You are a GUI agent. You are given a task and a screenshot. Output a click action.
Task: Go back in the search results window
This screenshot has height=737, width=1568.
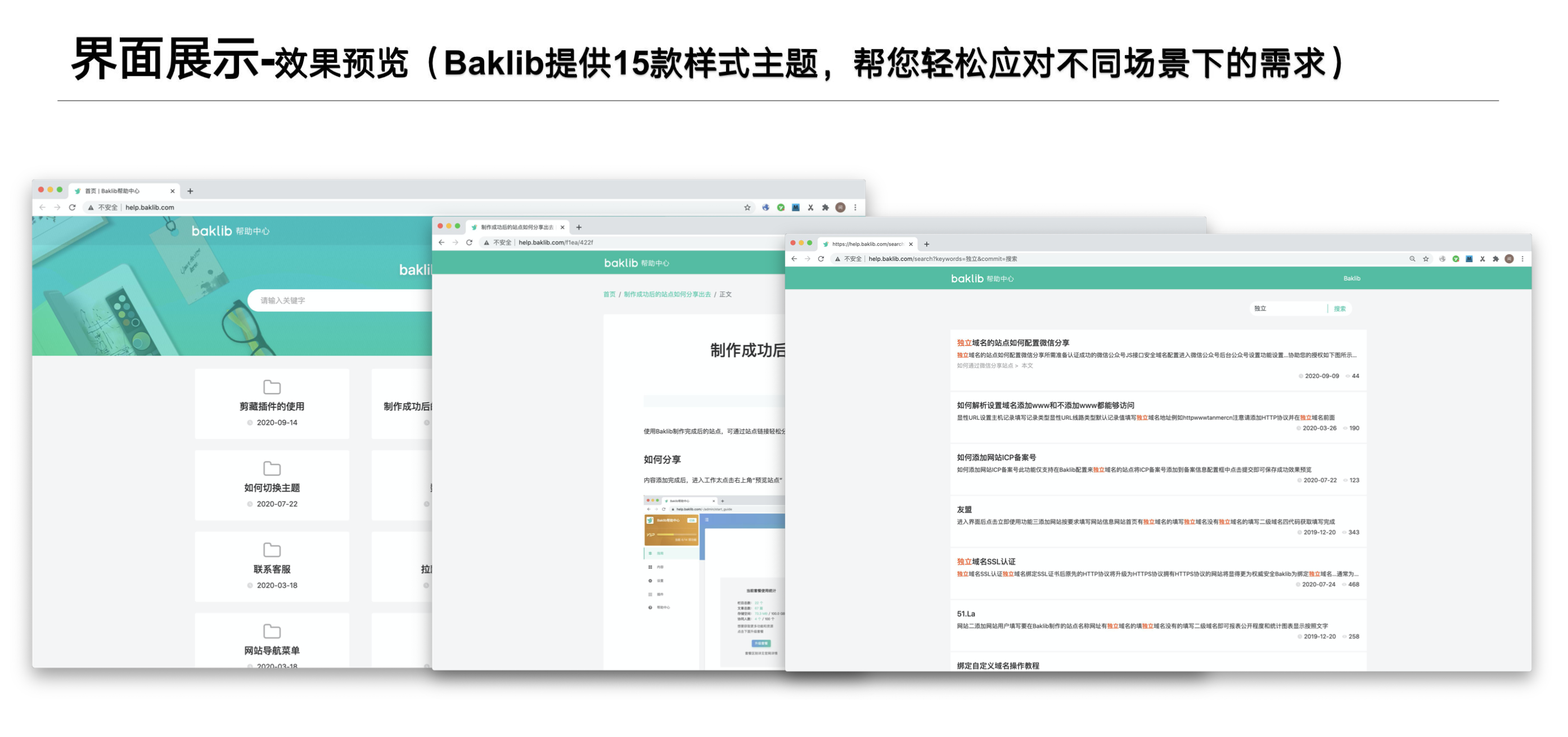(794, 259)
